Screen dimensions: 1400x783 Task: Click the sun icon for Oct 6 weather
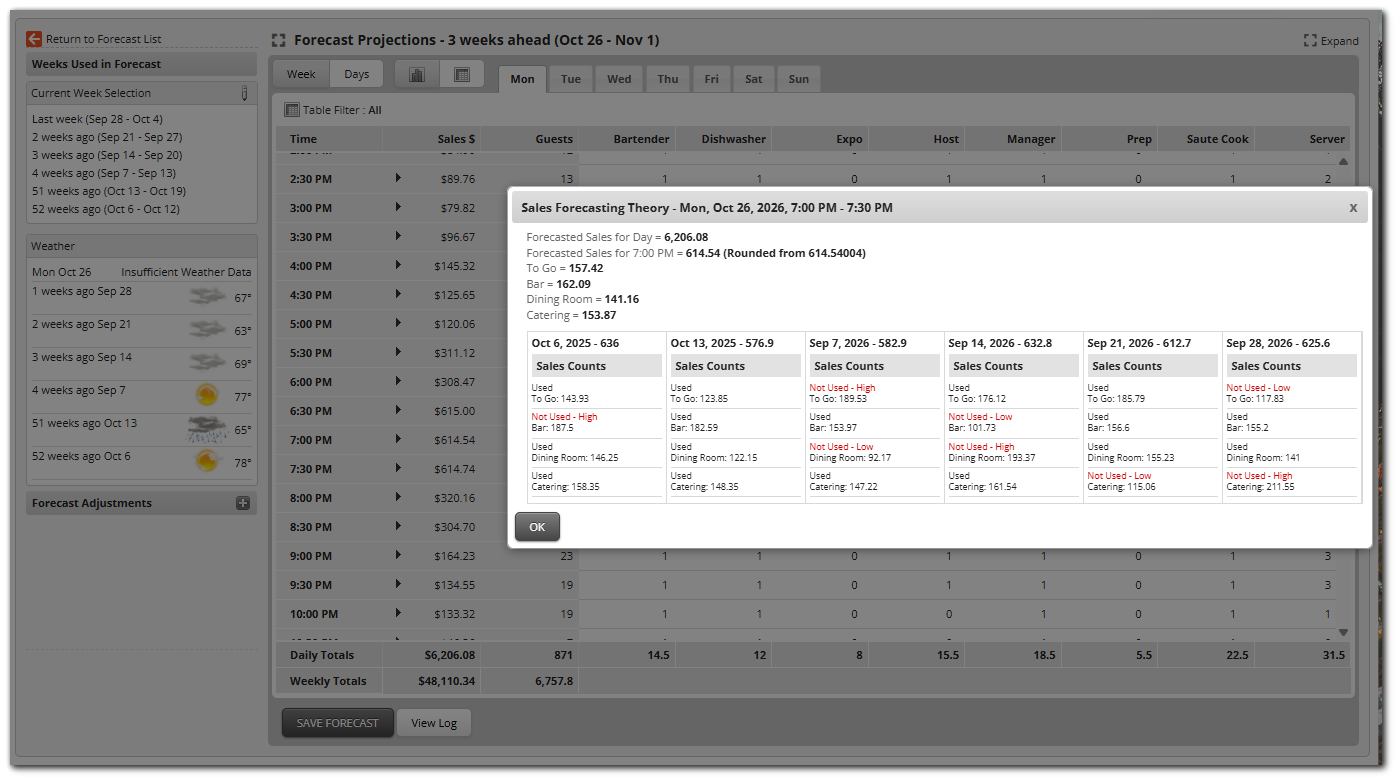[x=207, y=461]
